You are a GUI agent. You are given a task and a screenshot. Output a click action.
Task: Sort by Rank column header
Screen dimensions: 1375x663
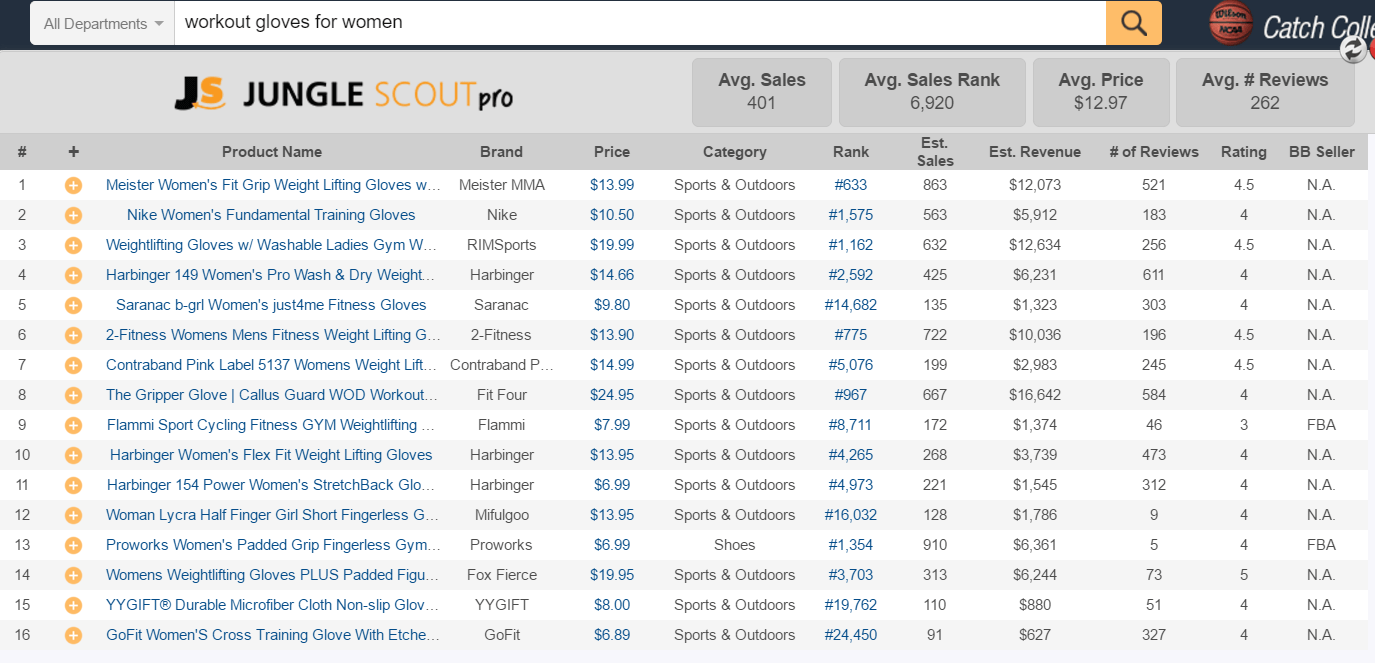coord(850,152)
